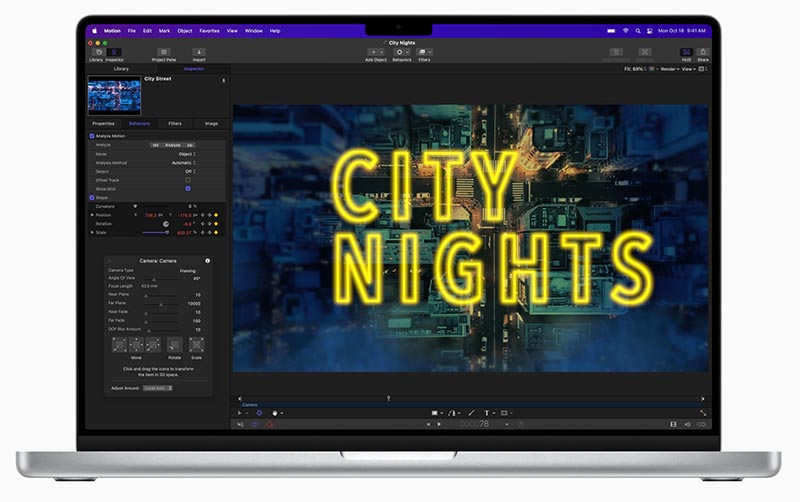Click the Analyze button

(x=172, y=145)
